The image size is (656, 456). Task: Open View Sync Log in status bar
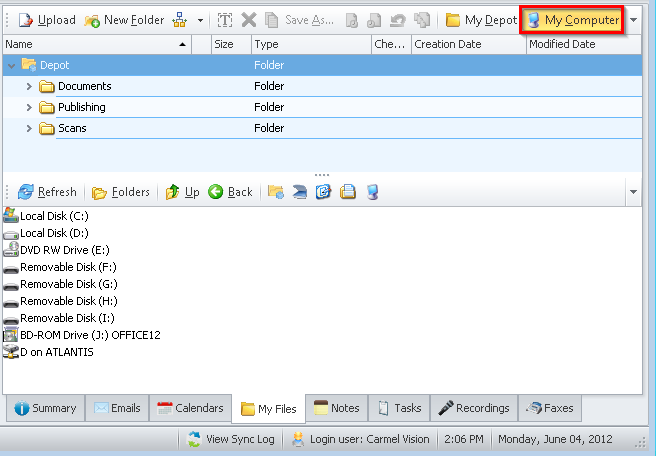click(x=230, y=439)
